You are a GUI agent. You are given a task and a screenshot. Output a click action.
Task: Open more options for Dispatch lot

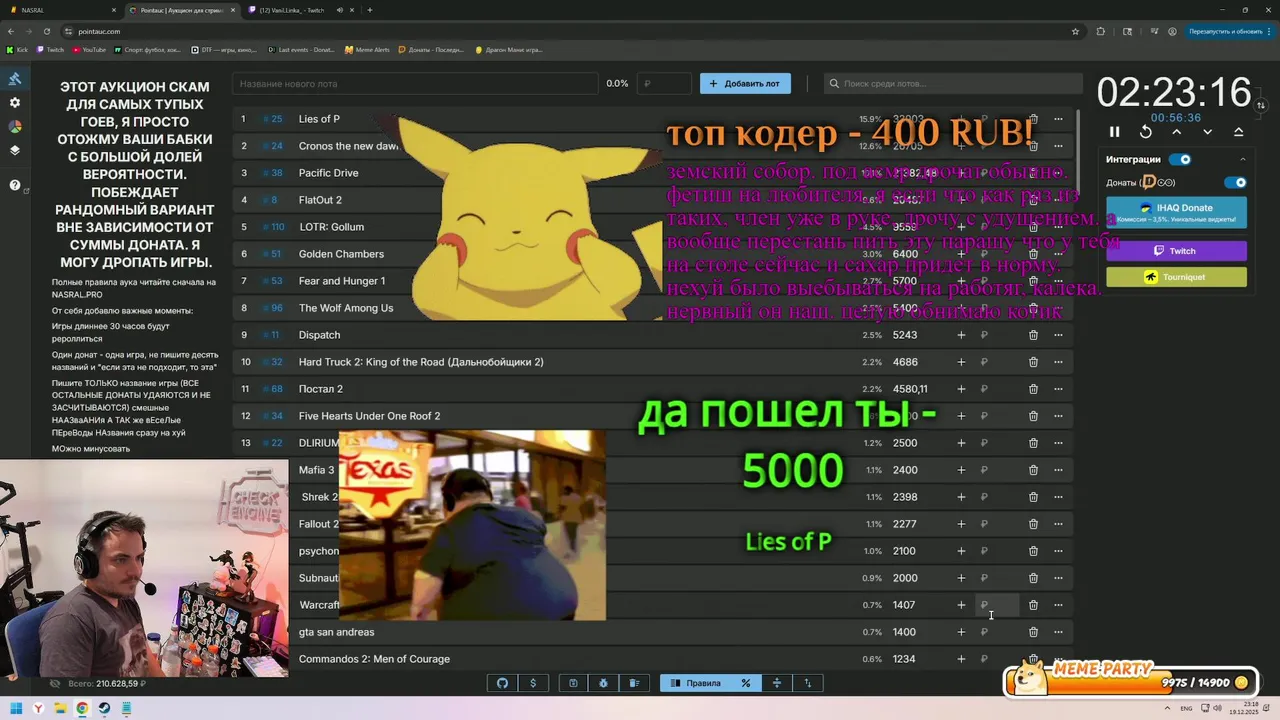(1058, 335)
